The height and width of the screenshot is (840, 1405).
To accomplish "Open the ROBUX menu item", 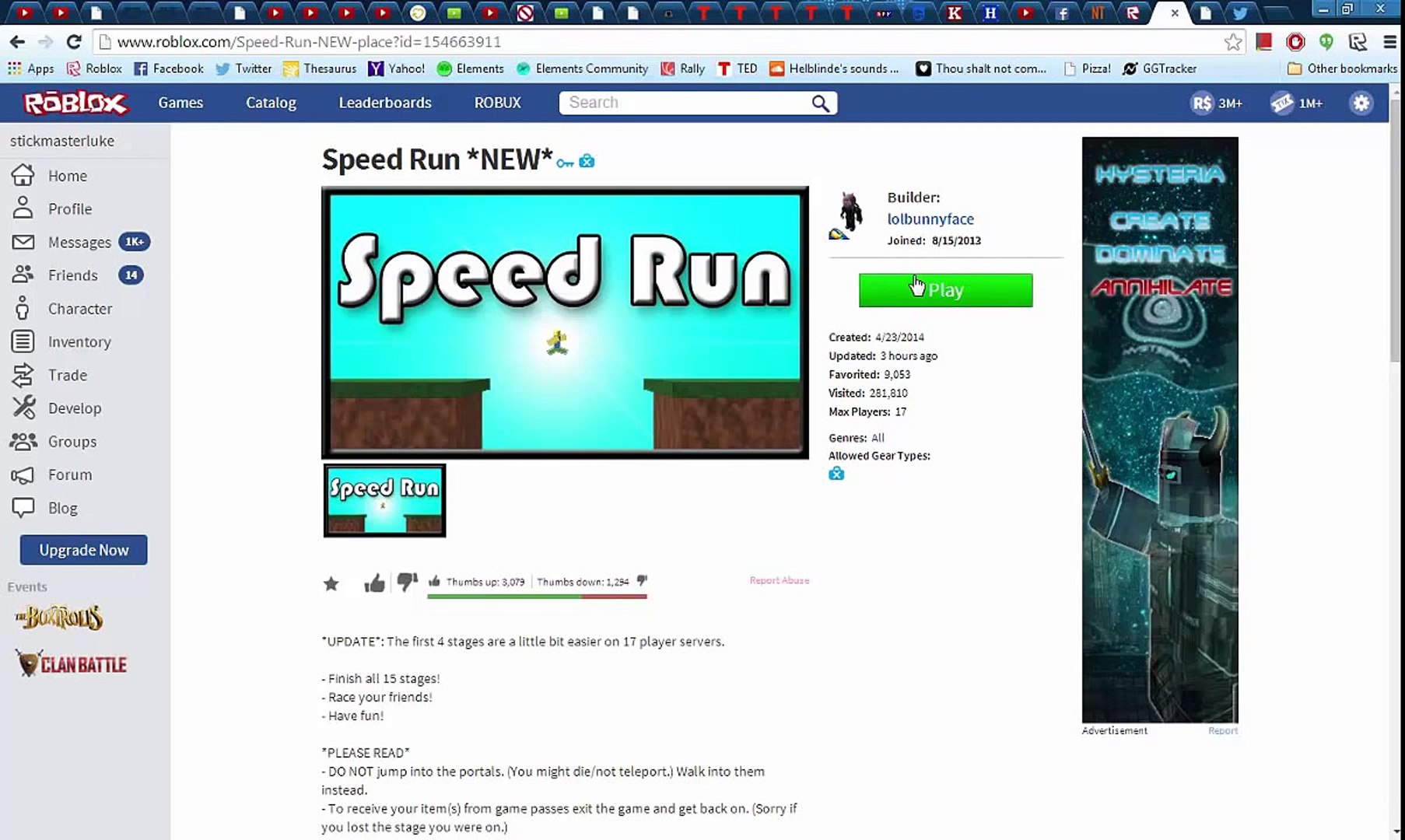I will 498,103.
